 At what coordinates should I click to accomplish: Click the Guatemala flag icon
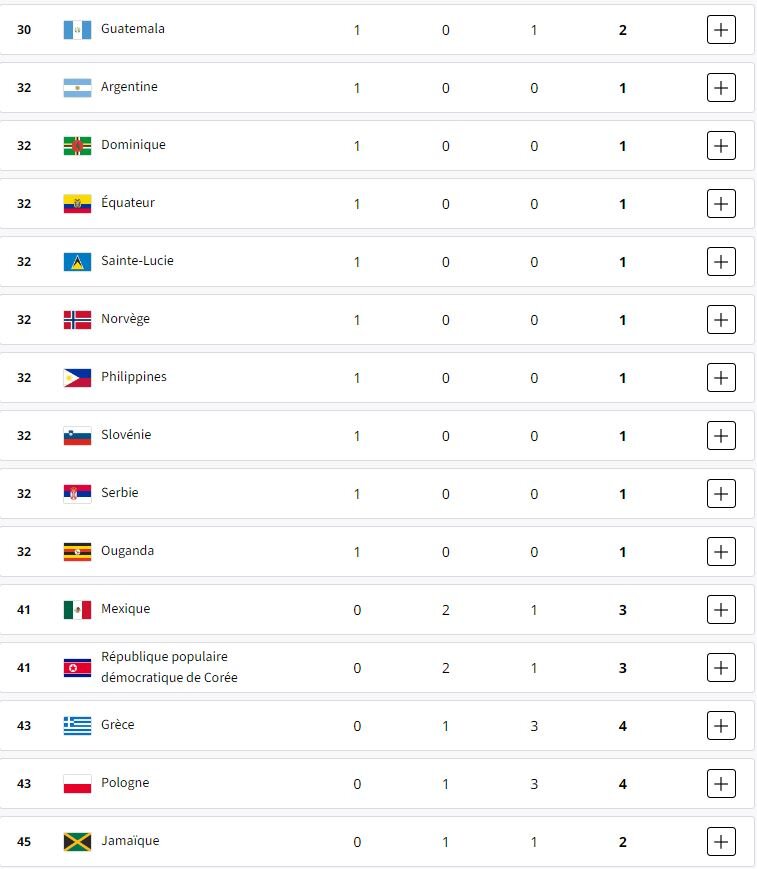pyautogui.click(x=77, y=30)
